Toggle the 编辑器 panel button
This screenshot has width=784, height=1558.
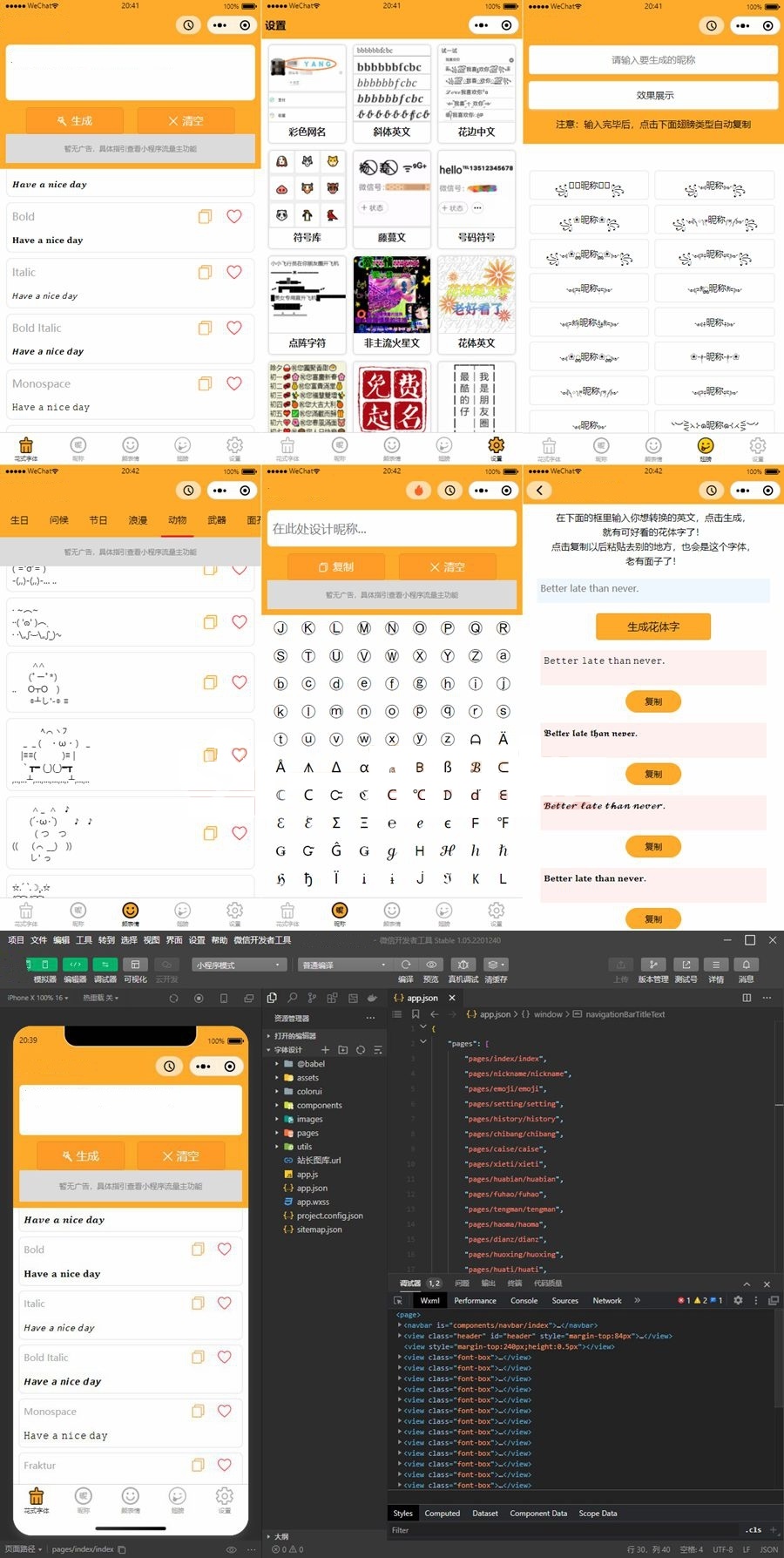[x=76, y=965]
